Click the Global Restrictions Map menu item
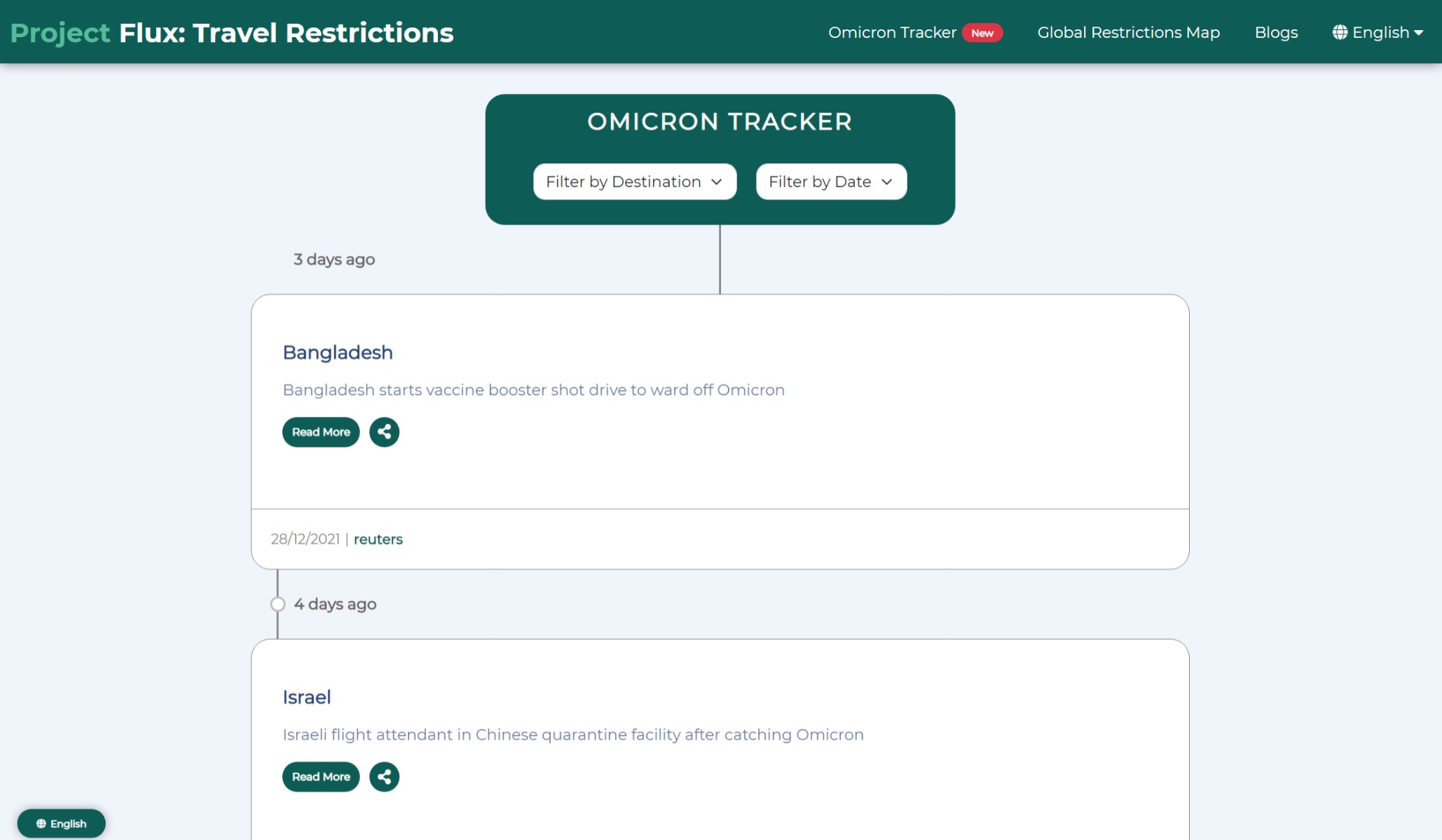Image resolution: width=1442 pixels, height=840 pixels. tap(1128, 32)
